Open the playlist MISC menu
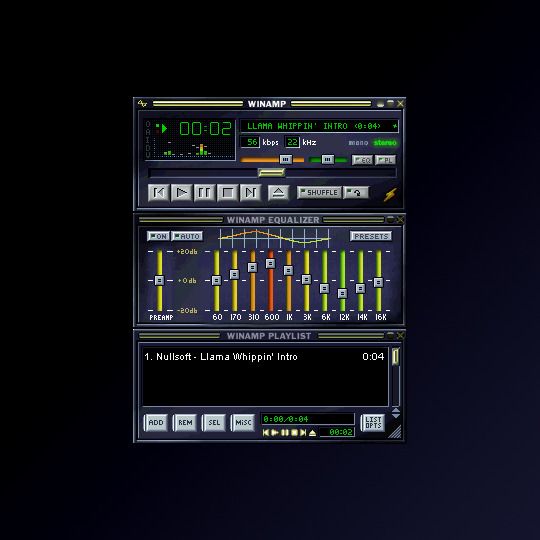Screen dimensions: 540x540 (x=243, y=423)
